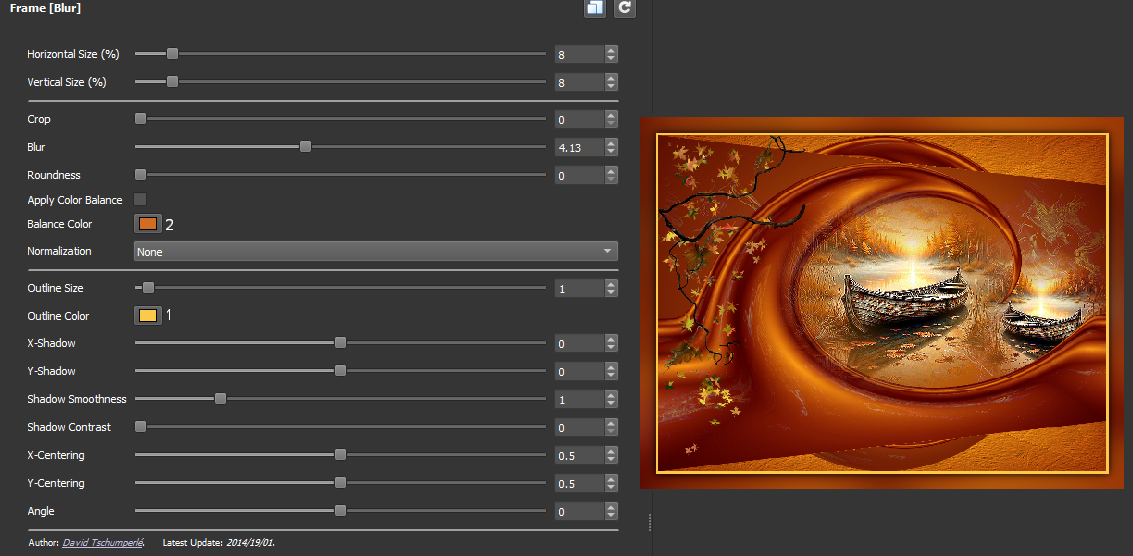Viewport: 1133px width, 556px height.
Task: Click the Outline Size spinner arrows
Action: click(611, 288)
